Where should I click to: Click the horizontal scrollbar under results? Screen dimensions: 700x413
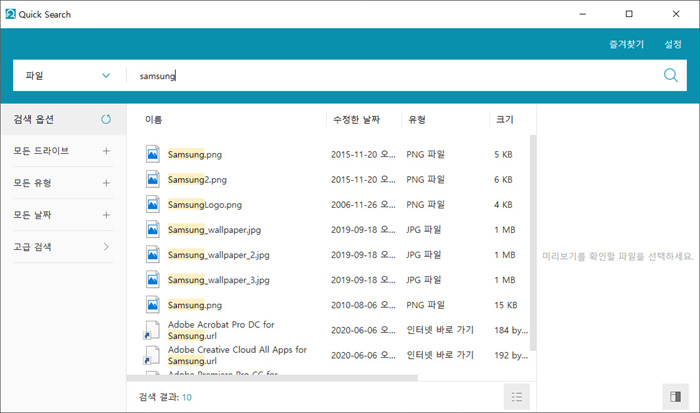tap(280, 378)
